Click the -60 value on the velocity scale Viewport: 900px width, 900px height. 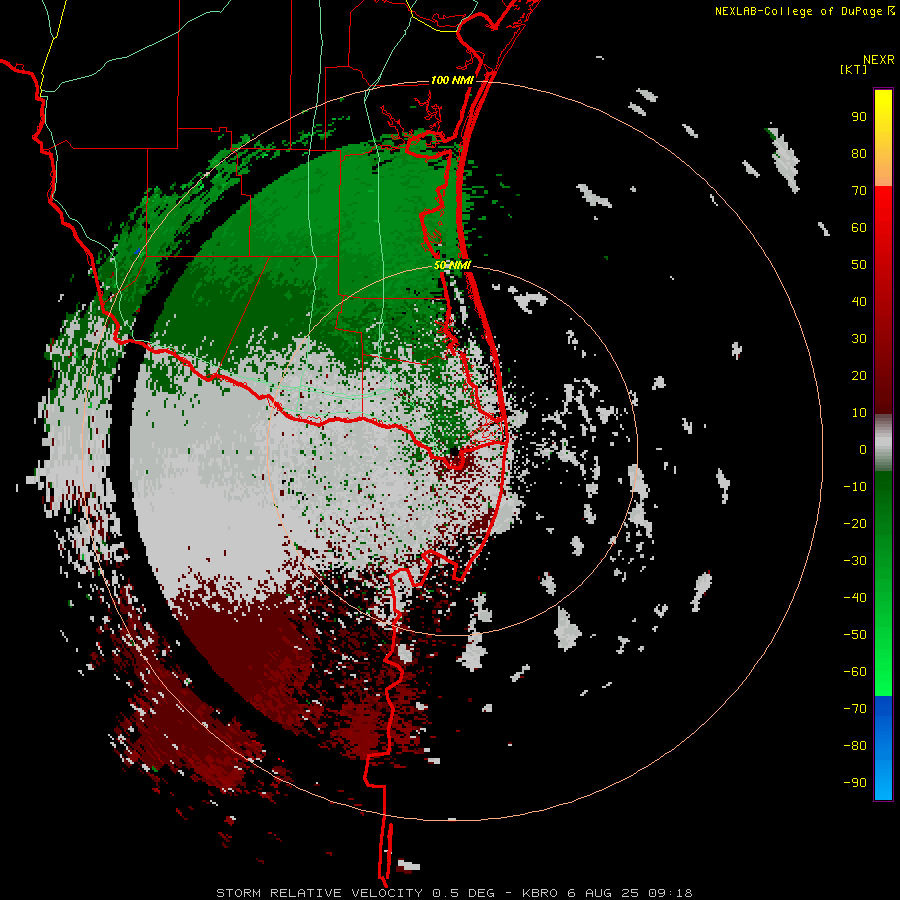point(855,672)
